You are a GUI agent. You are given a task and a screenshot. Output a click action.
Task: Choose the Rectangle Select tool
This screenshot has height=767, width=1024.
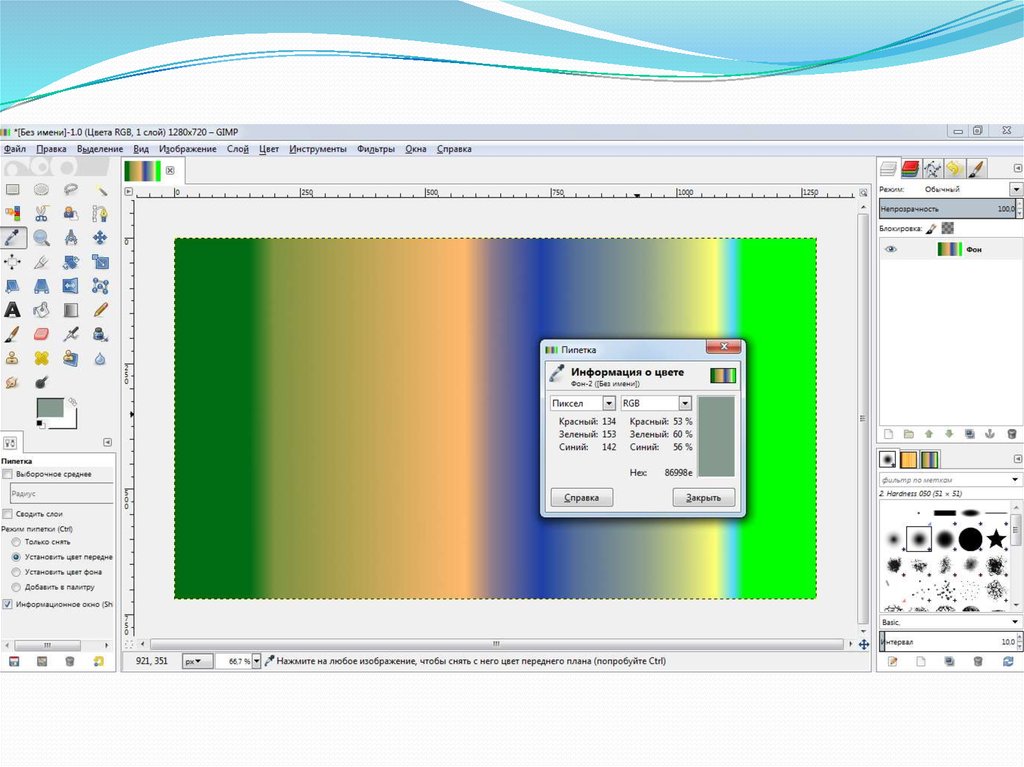coord(13,190)
